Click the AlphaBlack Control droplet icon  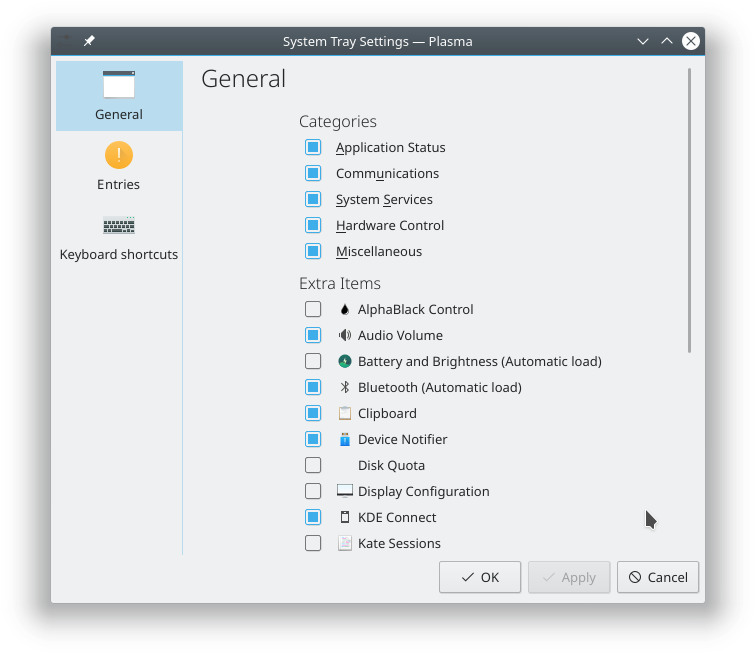pos(344,309)
